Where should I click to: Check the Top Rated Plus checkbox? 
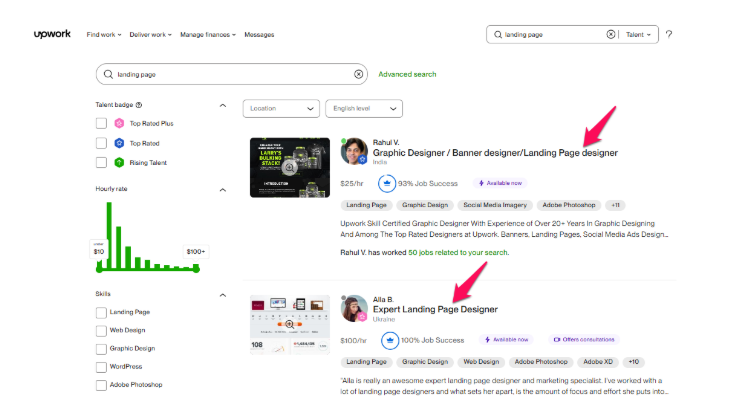click(x=101, y=123)
